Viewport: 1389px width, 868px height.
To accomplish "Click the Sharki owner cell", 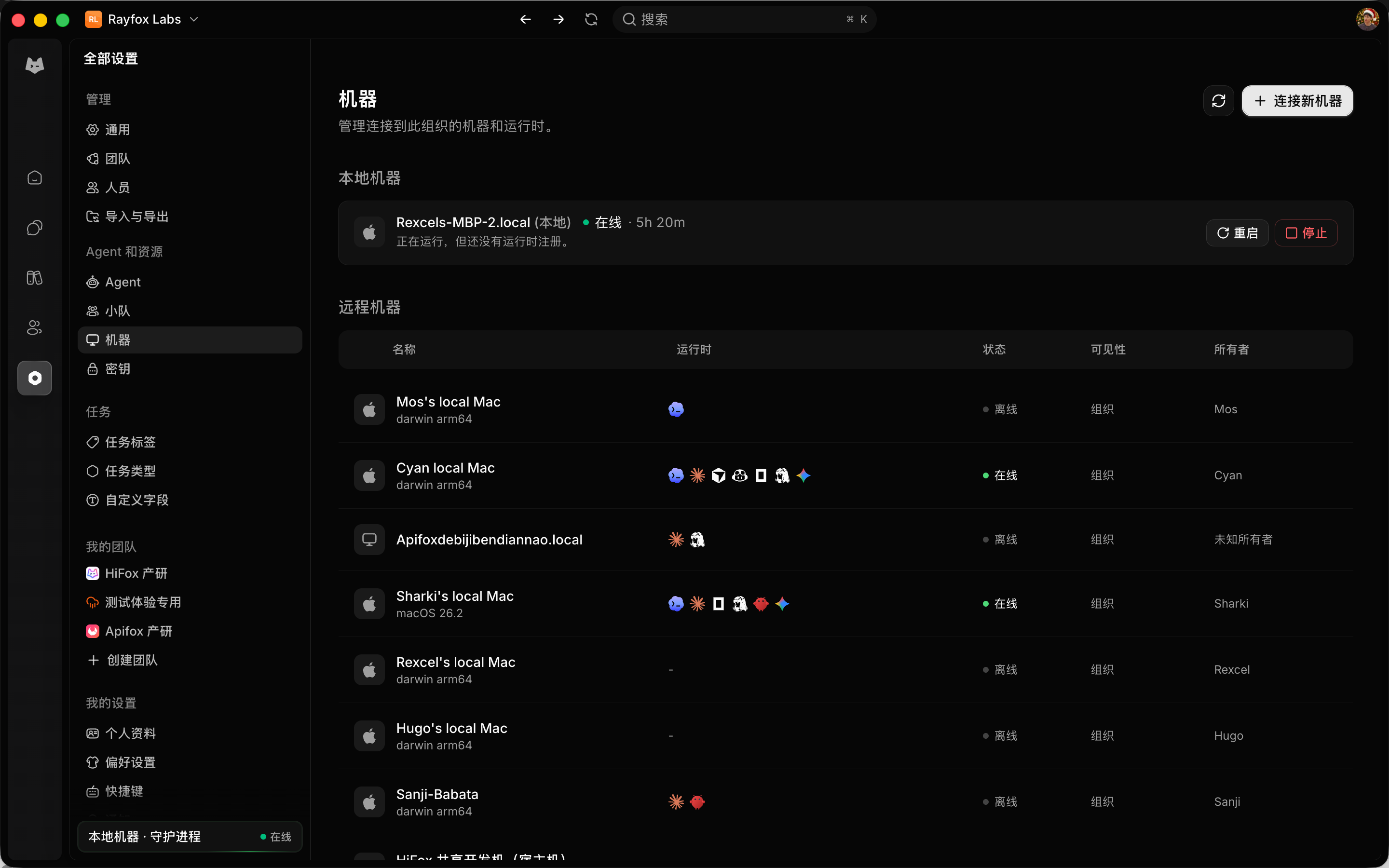I will [x=1231, y=604].
